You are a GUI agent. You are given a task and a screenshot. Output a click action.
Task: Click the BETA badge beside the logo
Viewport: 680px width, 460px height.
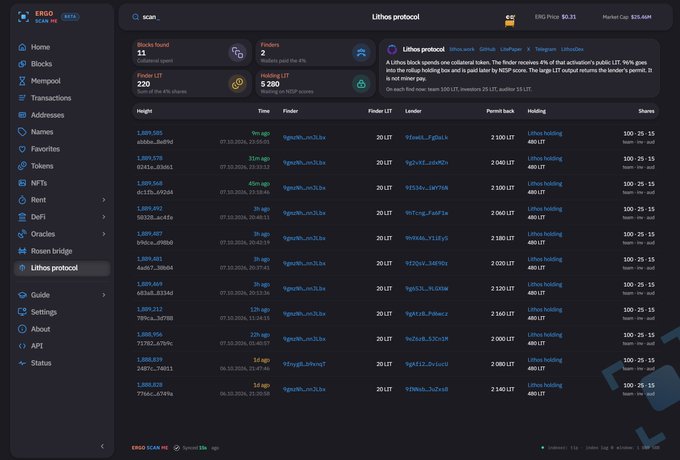click(70, 17)
